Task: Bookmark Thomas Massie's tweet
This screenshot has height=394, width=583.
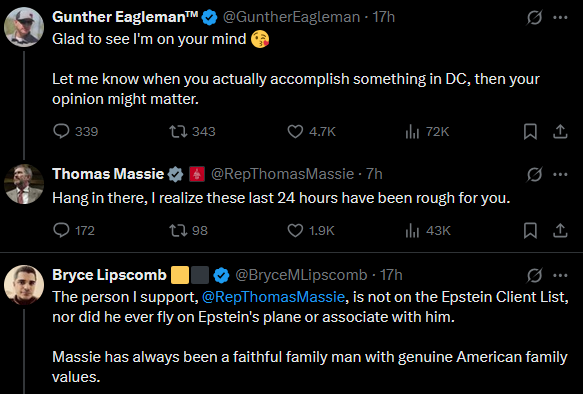Action: tap(530, 230)
